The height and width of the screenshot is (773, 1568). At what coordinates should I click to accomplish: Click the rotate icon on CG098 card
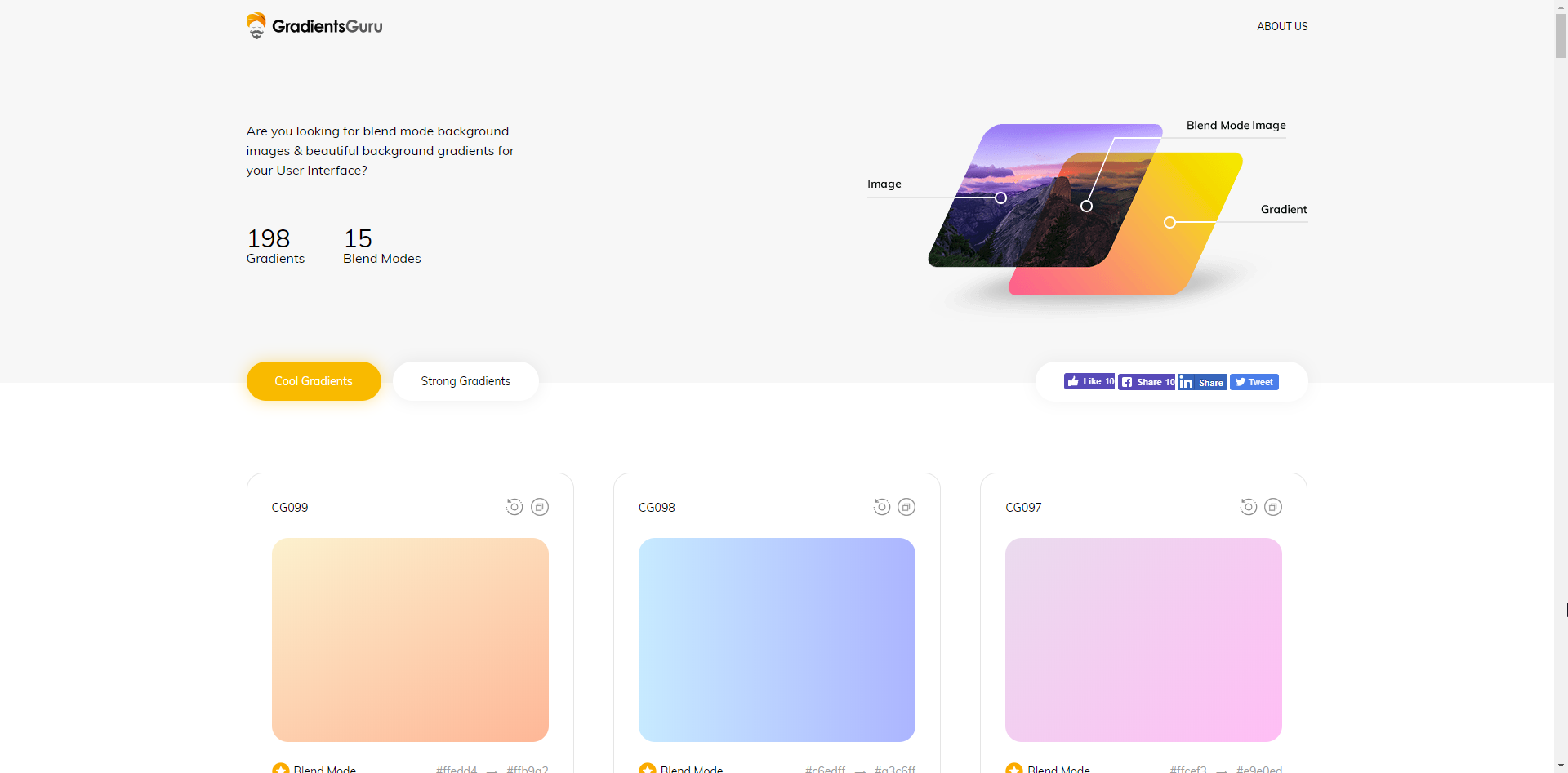[x=880, y=507]
